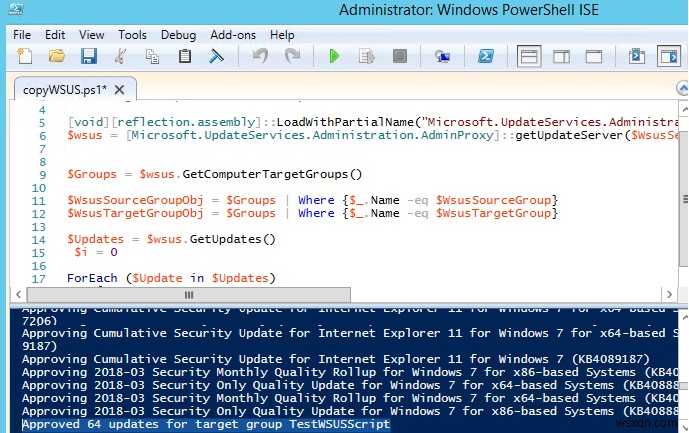Viewport: 689px width, 433px height.
Task: Open the View menu
Action: (x=91, y=35)
